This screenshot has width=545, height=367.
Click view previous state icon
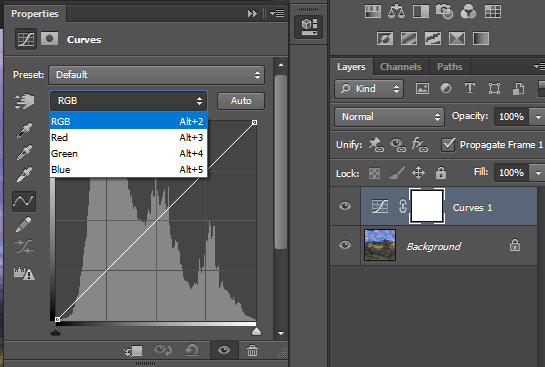(163, 350)
